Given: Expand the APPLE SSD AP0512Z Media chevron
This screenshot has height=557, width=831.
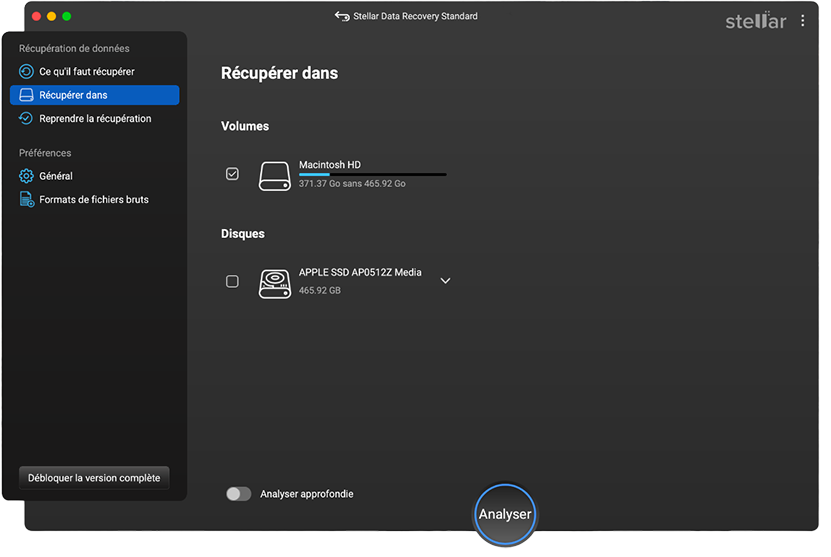Looking at the screenshot, I should point(446,281).
